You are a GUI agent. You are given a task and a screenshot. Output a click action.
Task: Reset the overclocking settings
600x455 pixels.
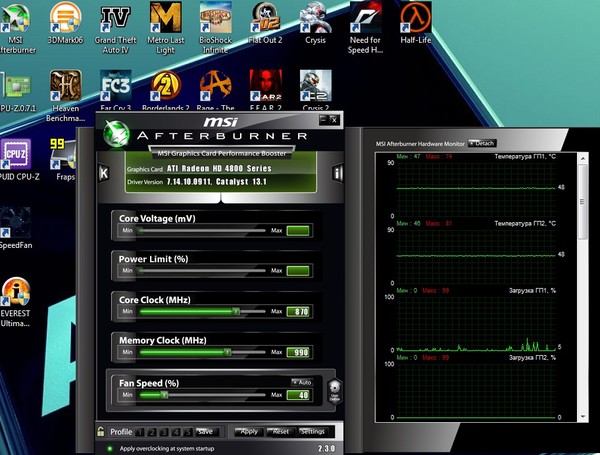pyautogui.click(x=280, y=432)
